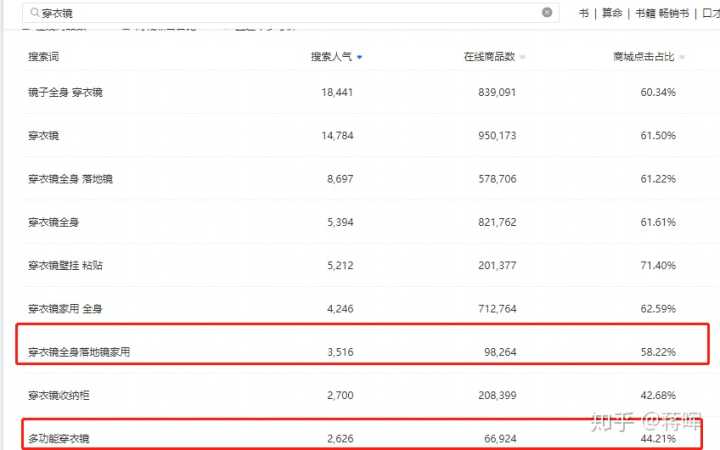The image size is (720, 450).
Task: Click the 在线商品数 column header text
Action: [x=489, y=57]
